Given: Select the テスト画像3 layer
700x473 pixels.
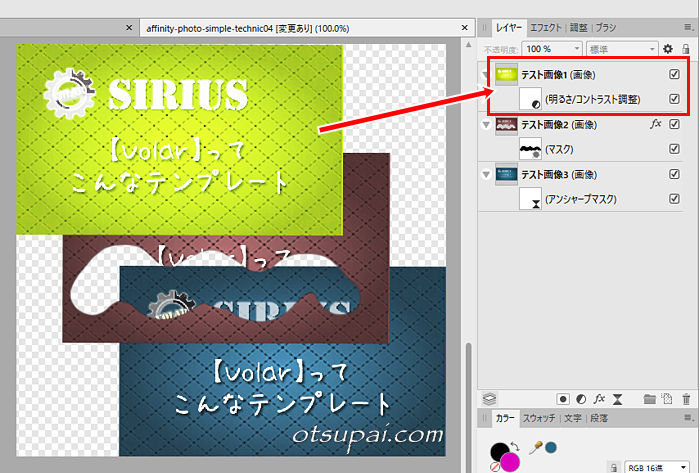Looking at the screenshot, I should 572,174.
